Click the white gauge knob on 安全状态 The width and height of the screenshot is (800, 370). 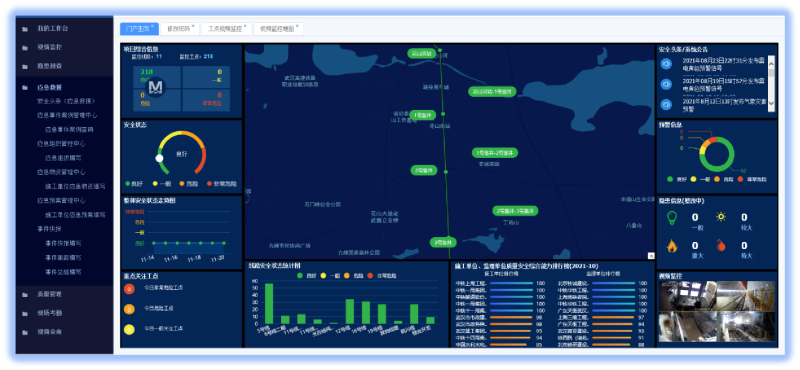(159, 159)
